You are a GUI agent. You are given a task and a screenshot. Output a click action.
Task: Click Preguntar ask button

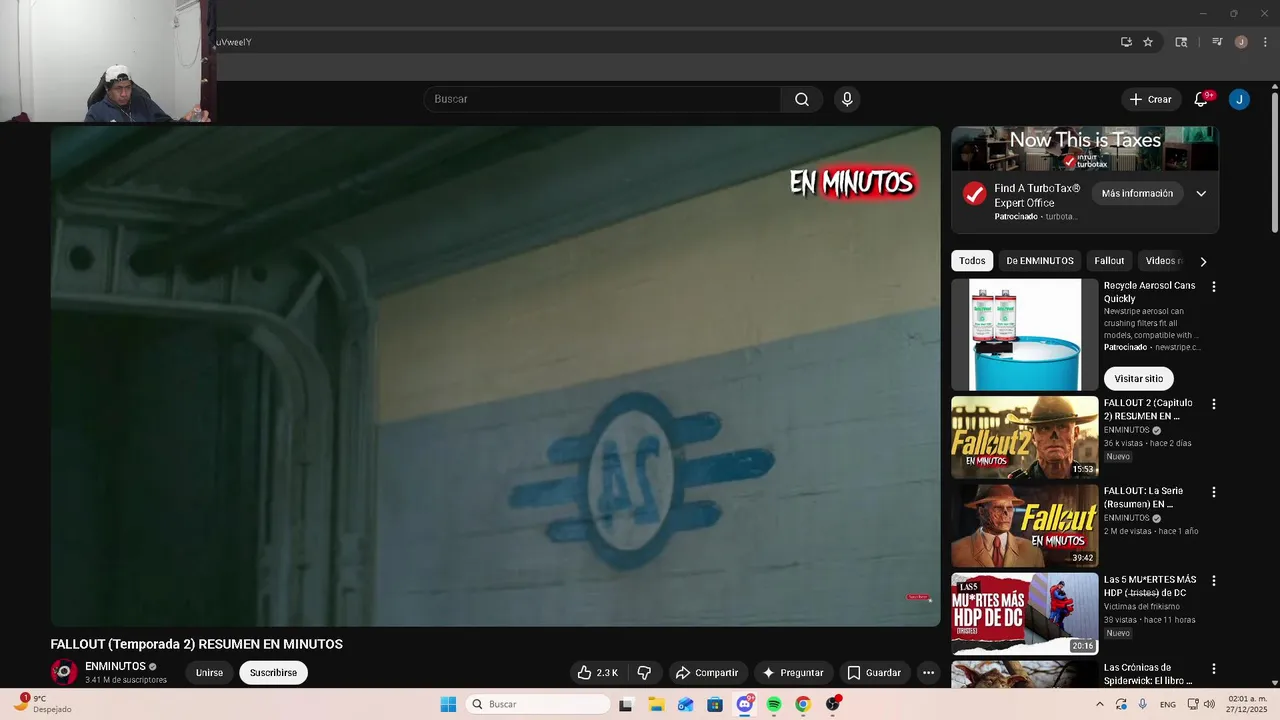[x=793, y=673]
